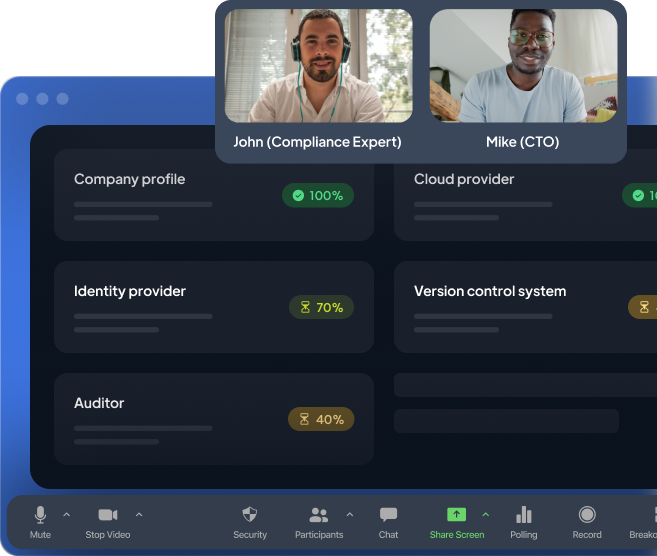This screenshot has height=556, width=657.
Task: Click green checkmark icon in Cloud provider badge
Action: pos(638,195)
